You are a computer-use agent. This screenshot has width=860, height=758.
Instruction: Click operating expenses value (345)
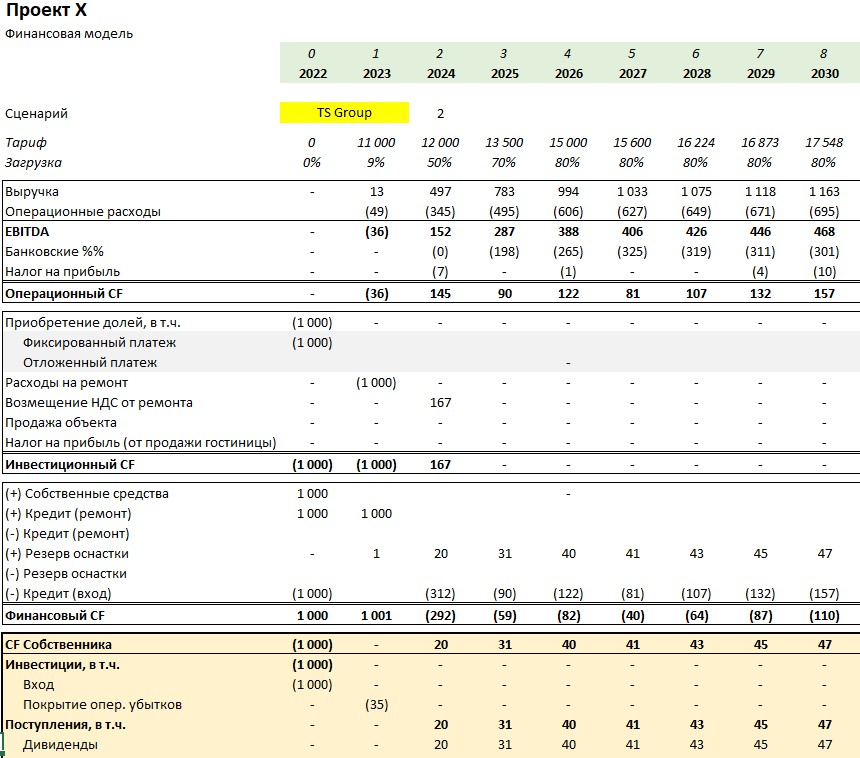tap(440, 211)
